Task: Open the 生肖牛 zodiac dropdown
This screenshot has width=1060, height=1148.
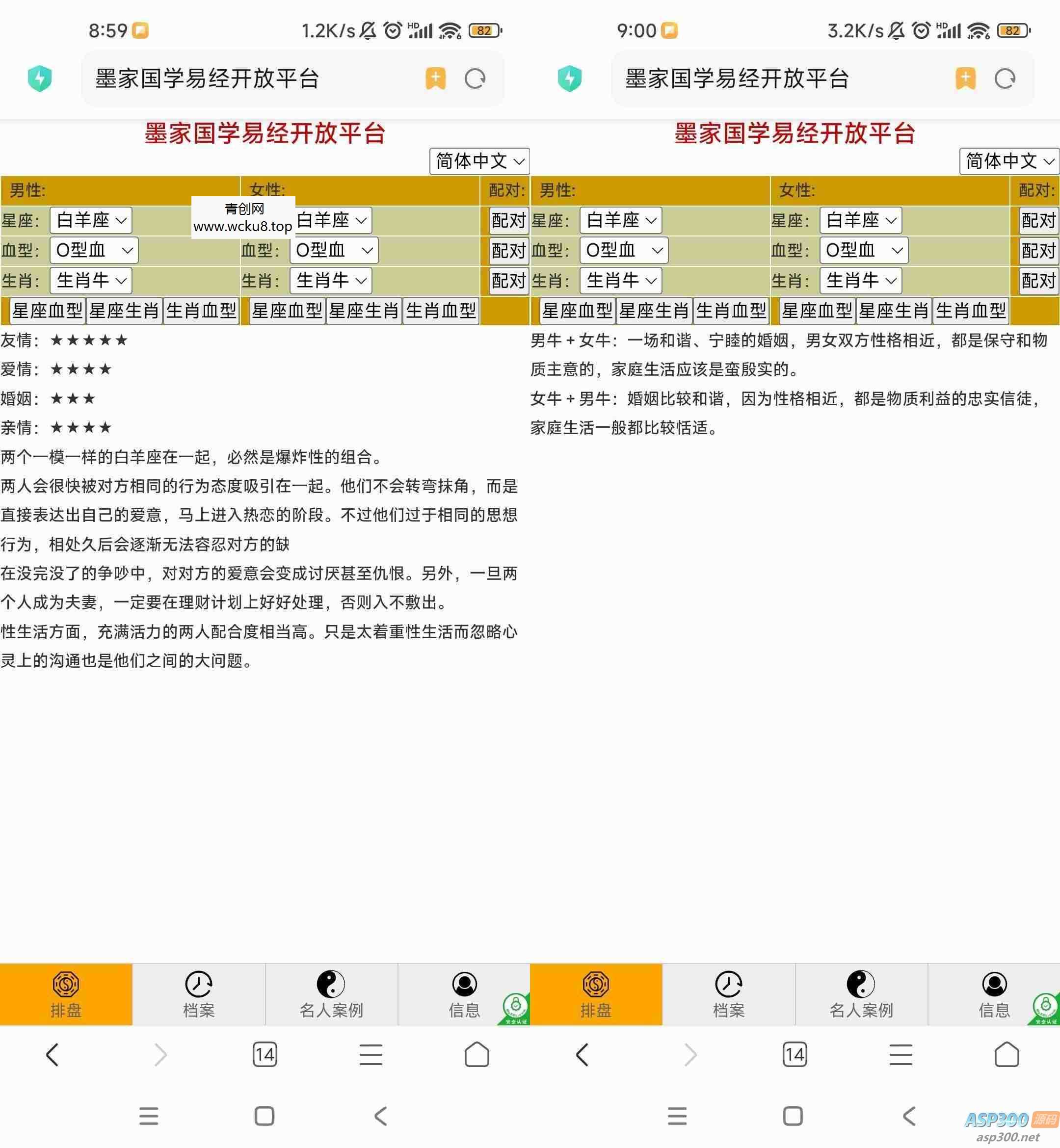Action: (x=91, y=281)
